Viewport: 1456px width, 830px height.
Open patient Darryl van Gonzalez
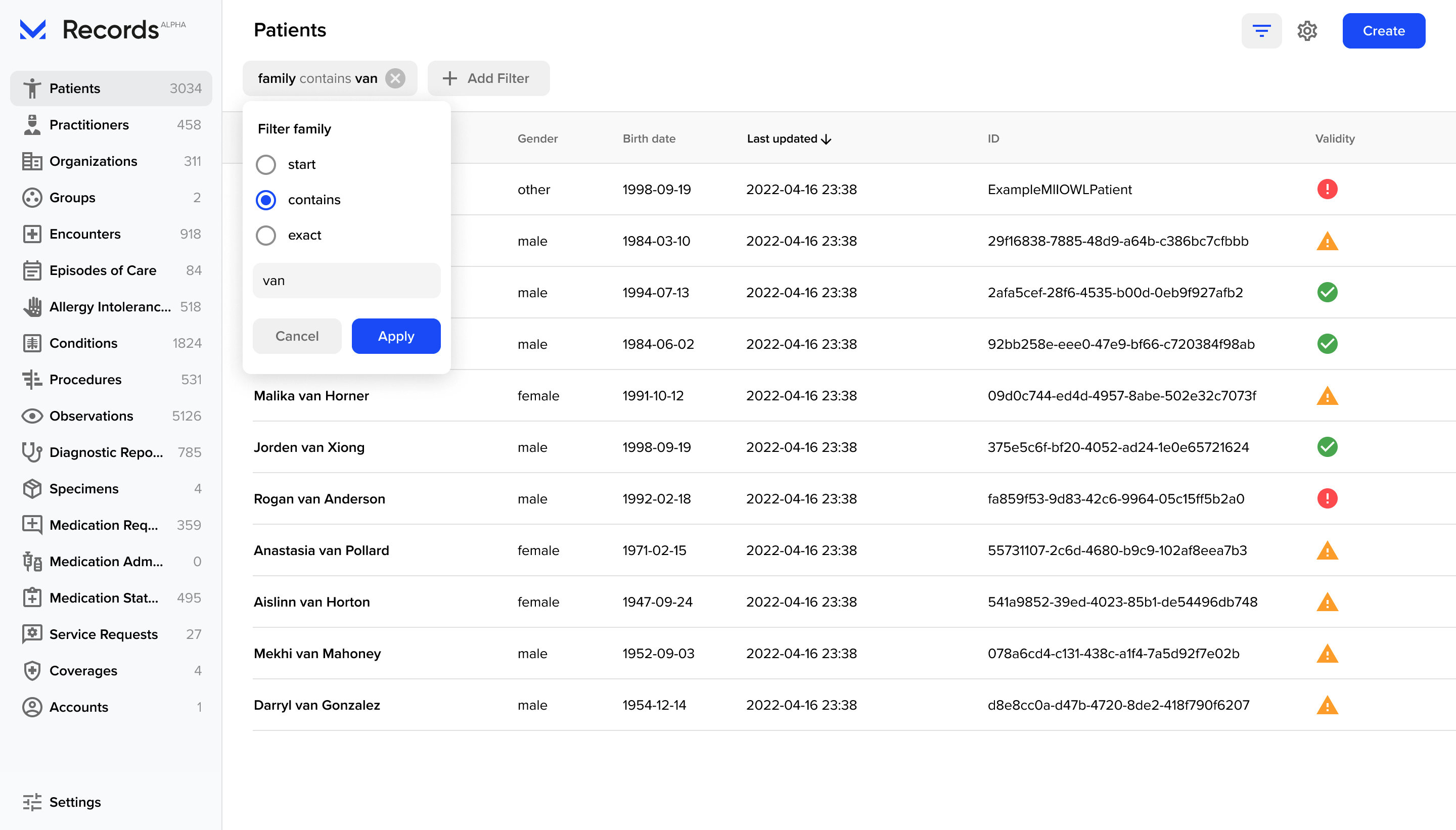click(x=316, y=705)
